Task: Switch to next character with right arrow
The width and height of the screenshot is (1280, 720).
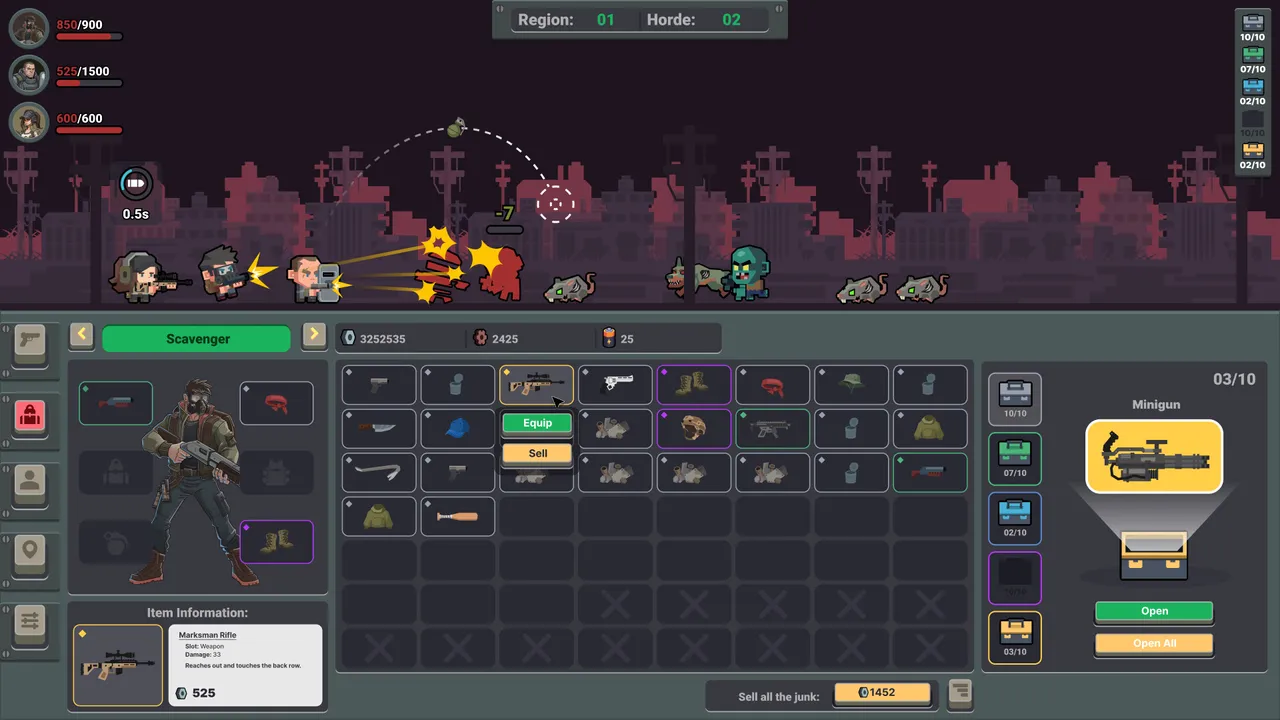Action: click(314, 335)
